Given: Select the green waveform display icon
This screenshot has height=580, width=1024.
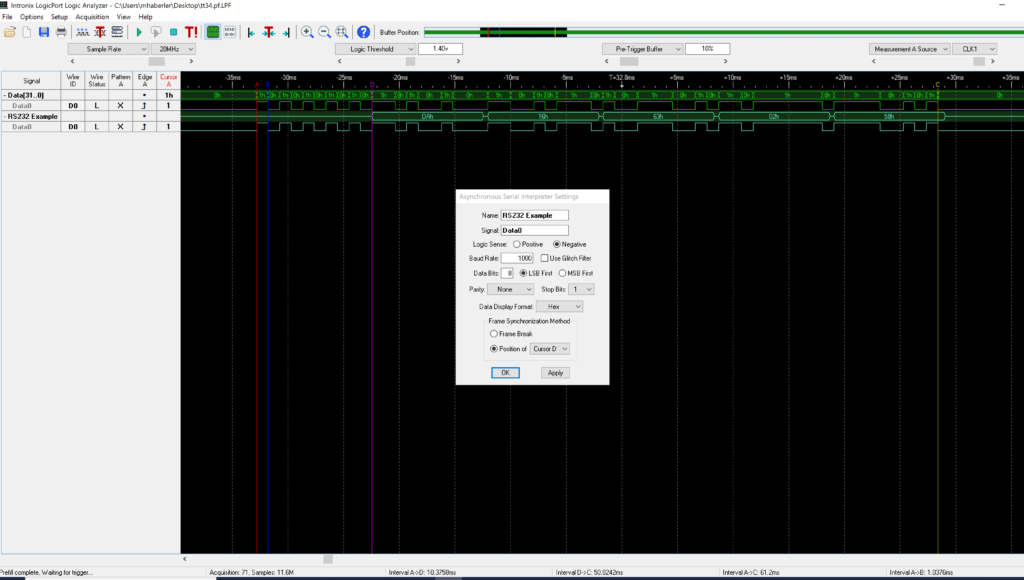Looking at the screenshot, I should (x=213, y=31).
